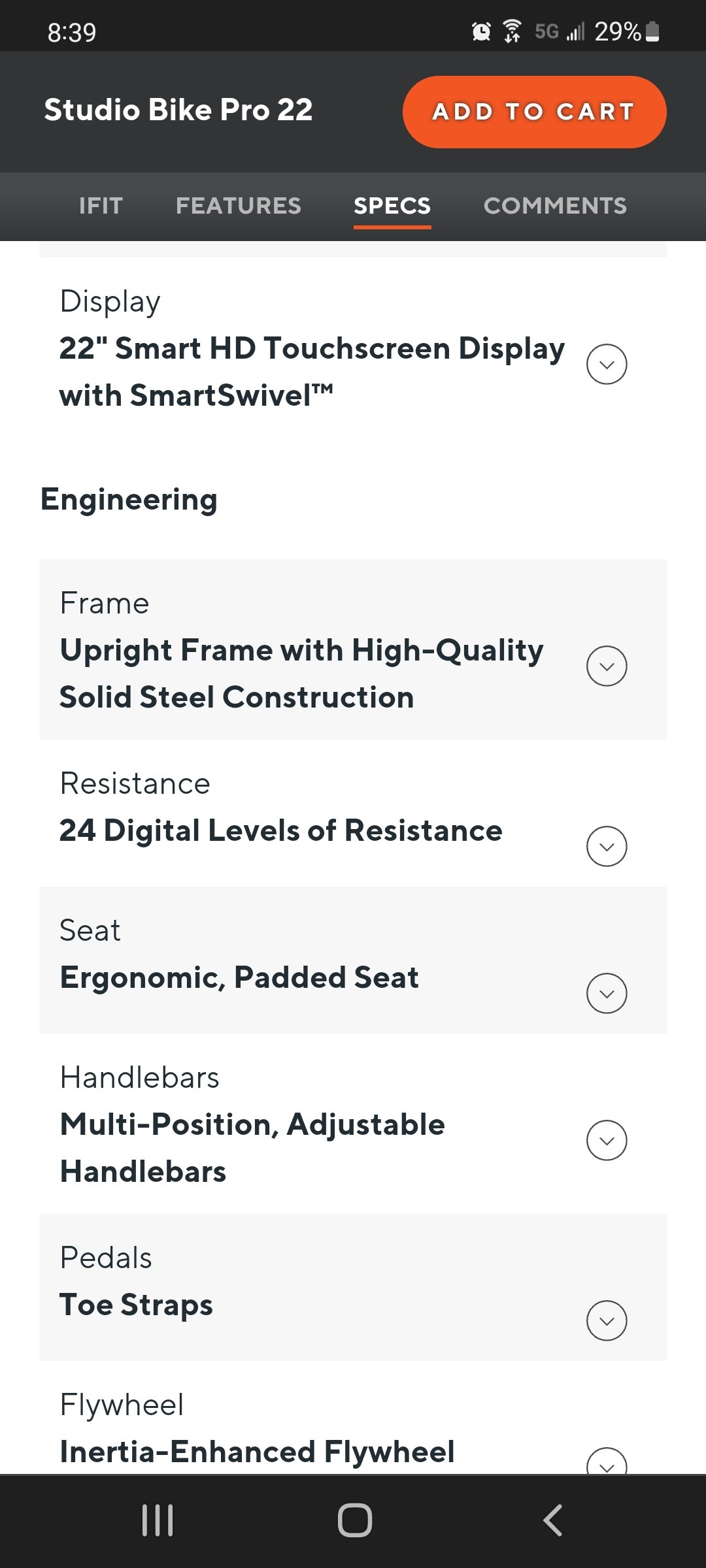Select the SPECS tab

click(392, 206)
